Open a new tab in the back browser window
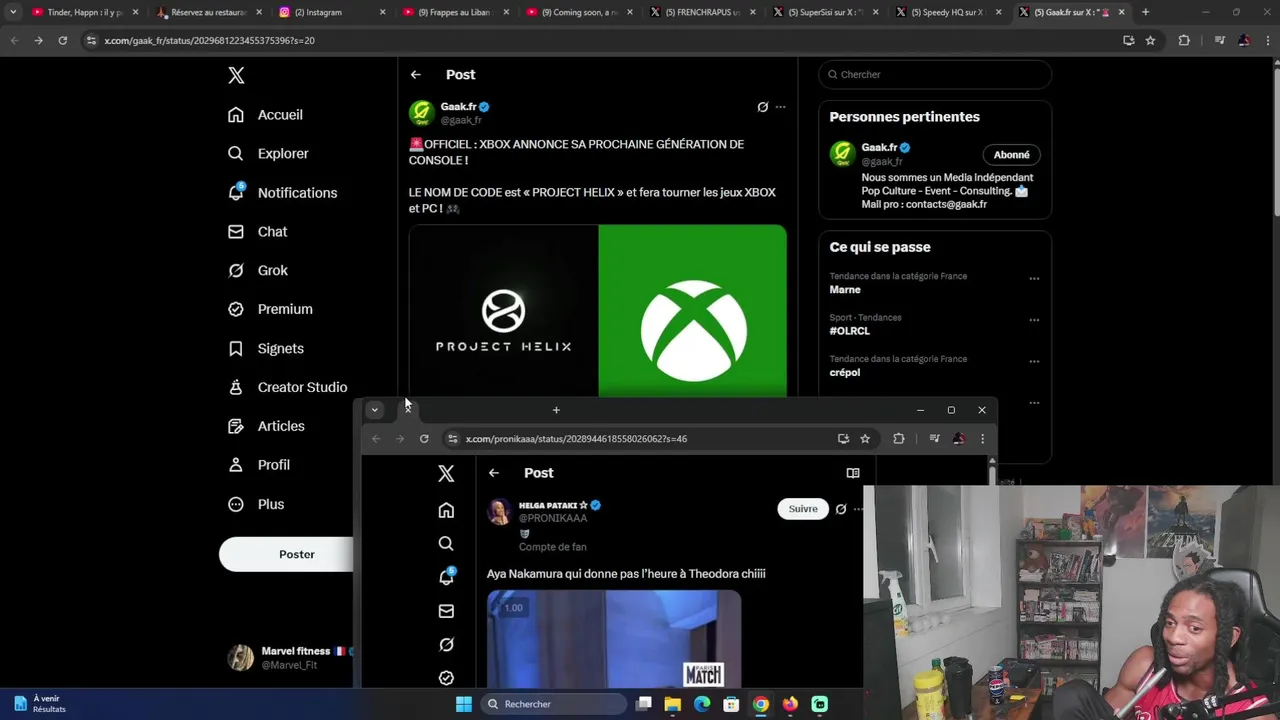Image resolution: width=1280 pixels, height=720 pixels. (1145, 12)
